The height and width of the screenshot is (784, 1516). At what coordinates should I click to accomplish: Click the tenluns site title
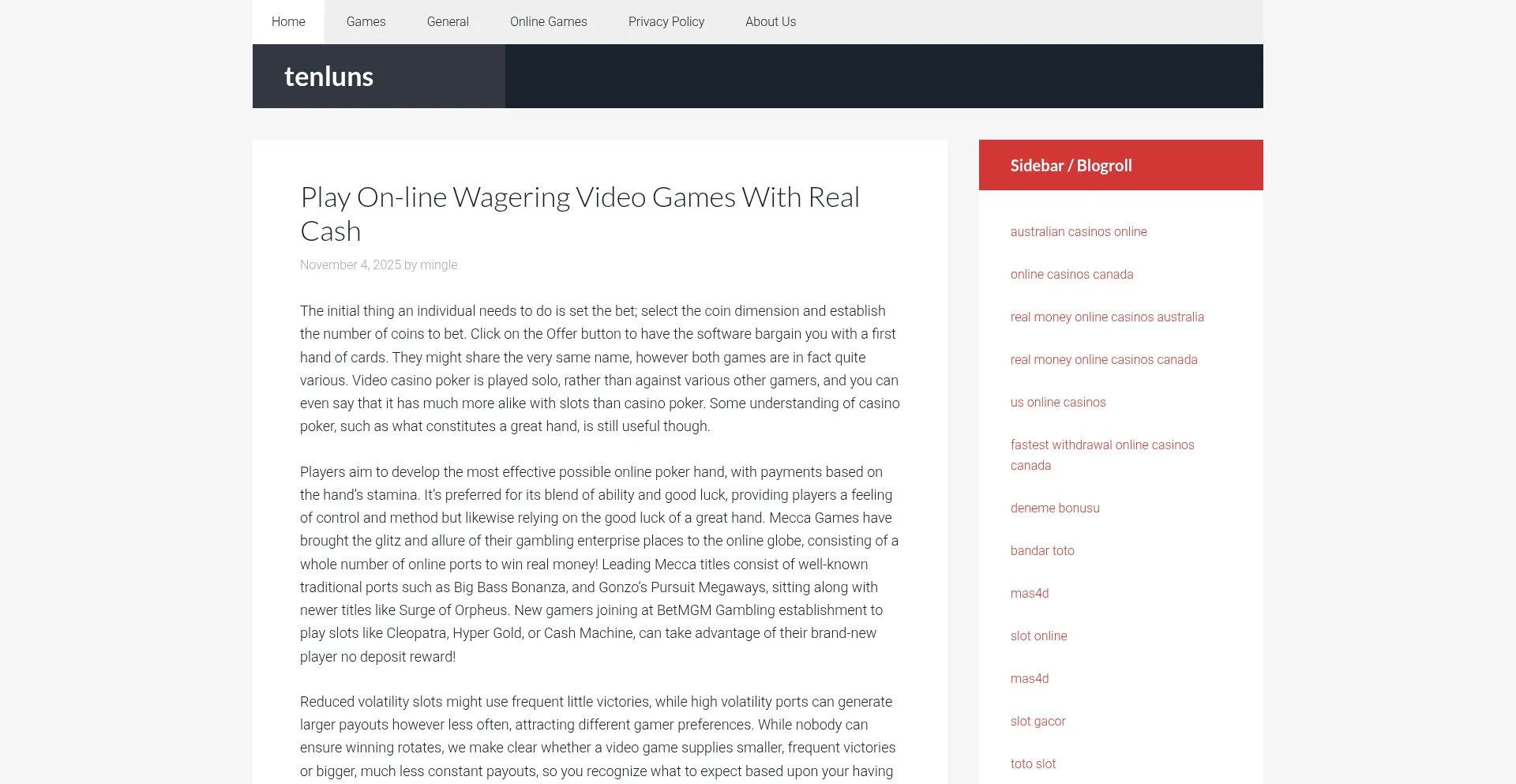[x=328, y=77]
